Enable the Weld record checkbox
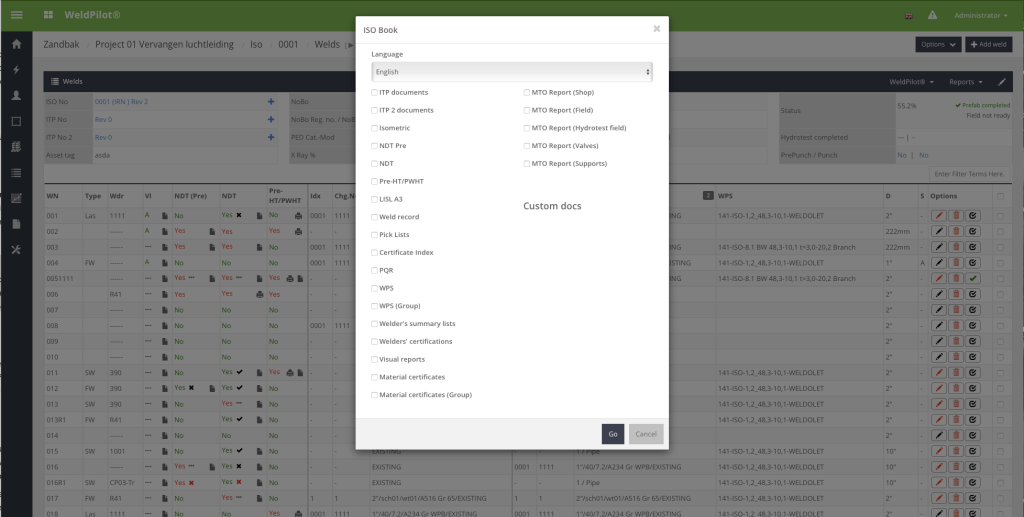This screenshot has height=517, width=1024. tap(375, 217)
